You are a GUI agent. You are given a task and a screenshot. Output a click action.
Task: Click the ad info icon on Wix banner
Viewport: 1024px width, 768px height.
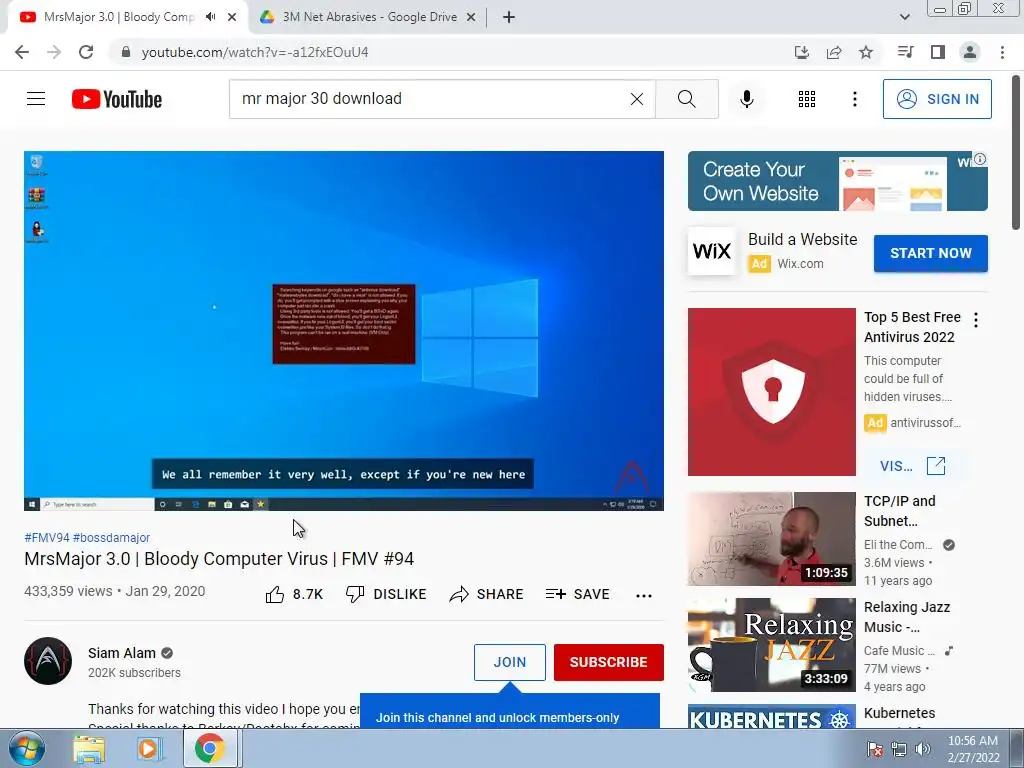[980, 159]
